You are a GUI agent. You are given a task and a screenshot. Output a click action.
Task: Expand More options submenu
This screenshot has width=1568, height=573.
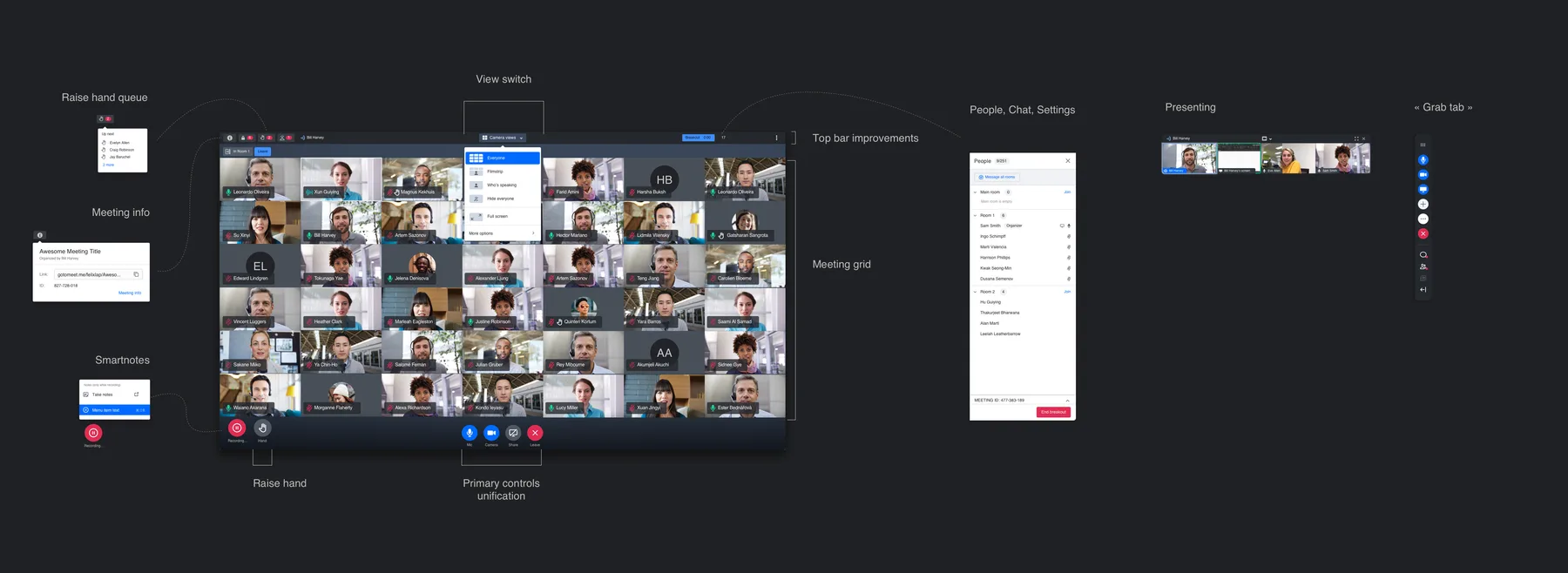503,233
